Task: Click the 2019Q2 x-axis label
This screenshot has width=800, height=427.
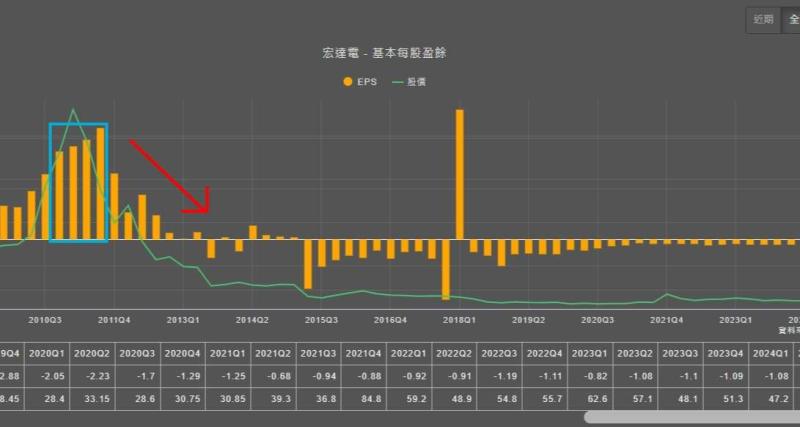Action: pyautogui.click(x=529, y=320)
